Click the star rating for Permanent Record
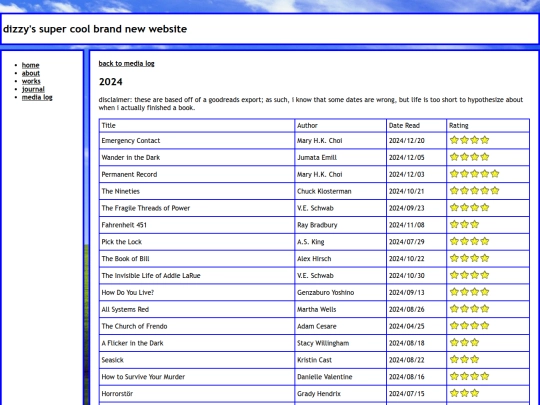The height and width of the screenshot is (405, 540). click(474, 174)
